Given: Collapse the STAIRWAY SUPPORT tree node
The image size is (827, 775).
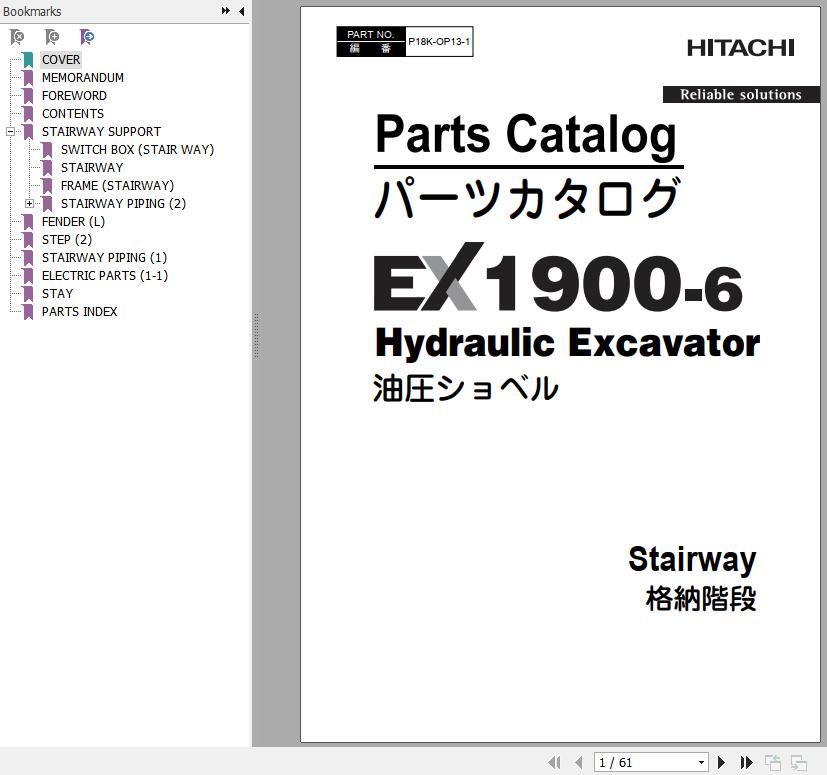Looking at the screenshot, I should point(10,131).
